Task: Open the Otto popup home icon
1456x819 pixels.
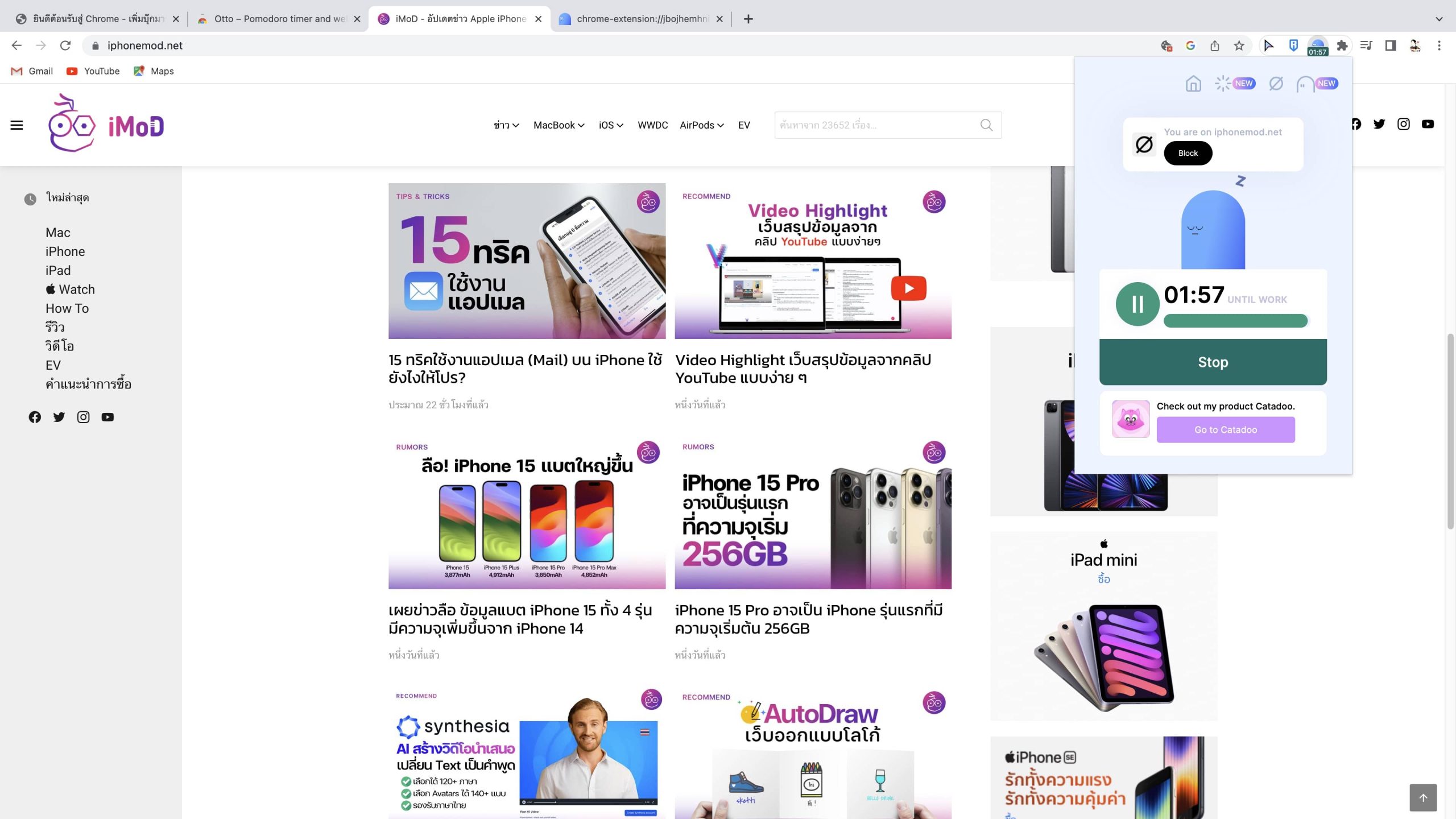Action: [x=1193, y=84]
